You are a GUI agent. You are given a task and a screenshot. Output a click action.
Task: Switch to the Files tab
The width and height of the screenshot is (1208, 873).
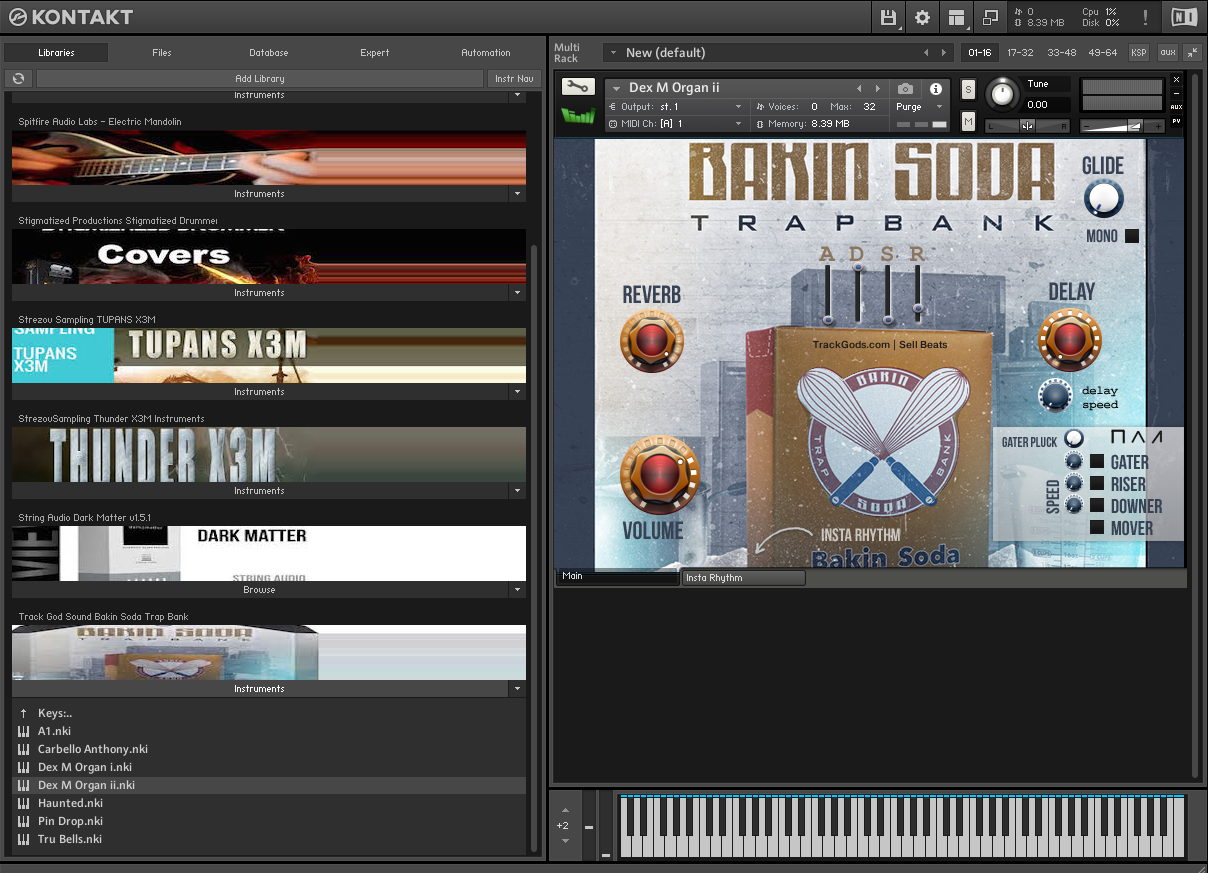(162, 53)
